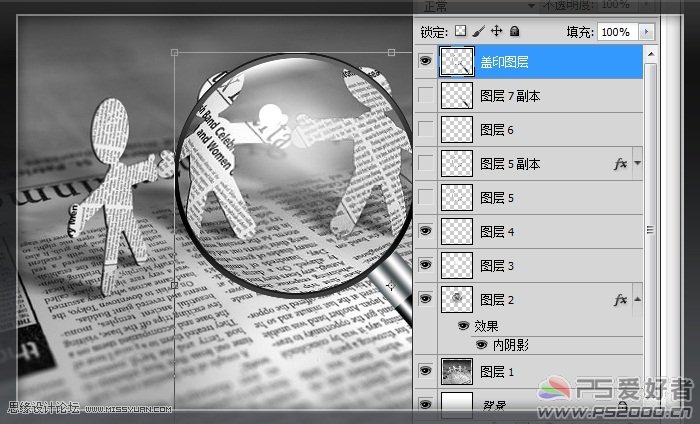Click fx icon on 图层 5 副本
Viewport: 700px width, 424px height.
[x=620, y=164]
